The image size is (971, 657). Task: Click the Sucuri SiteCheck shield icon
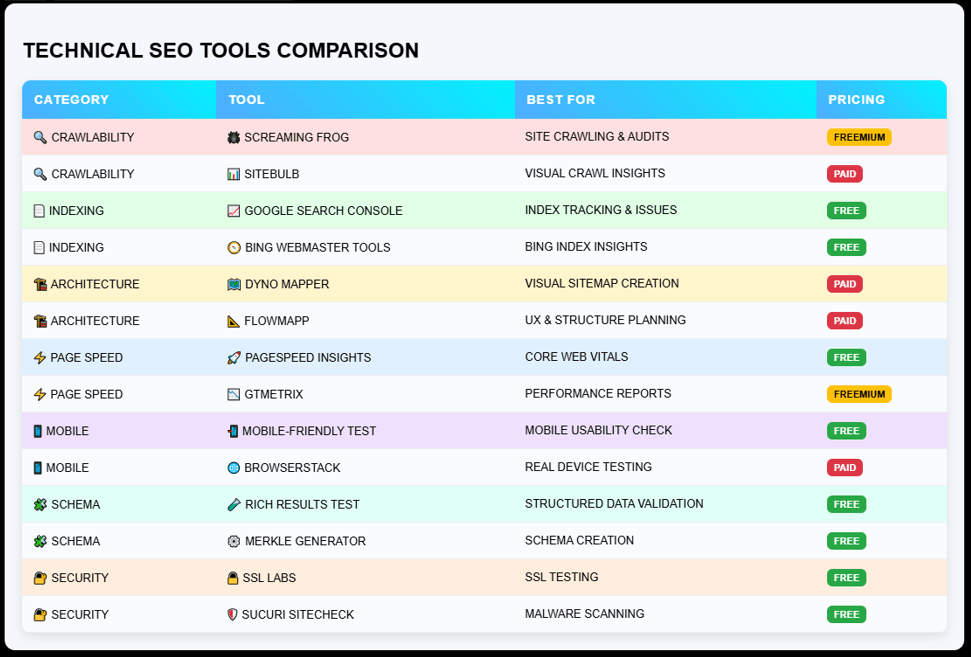click(232, 614)
